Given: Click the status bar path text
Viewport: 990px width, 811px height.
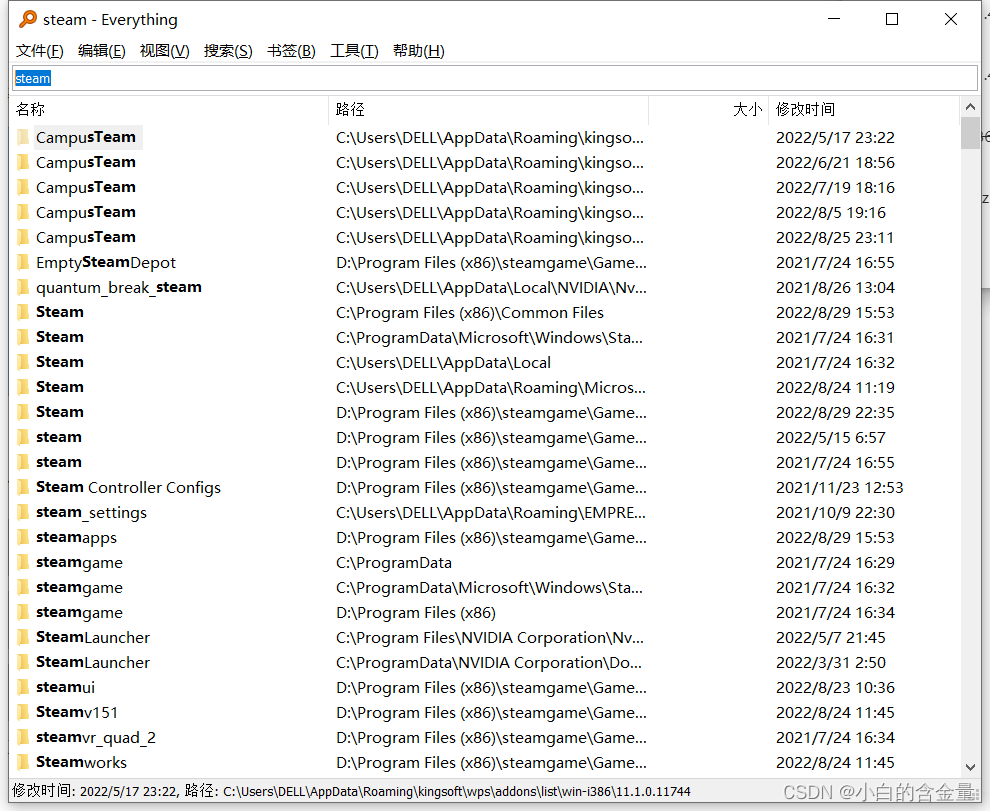Looking at the screenshot, I should pos(456,791).
